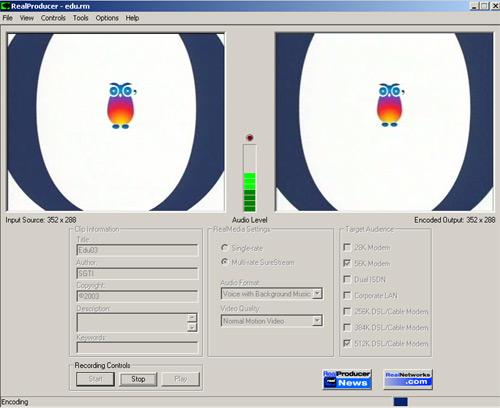Toggle the 384K DSL/Cable Modem checkbox
The image size is (500, 408).
point(347,327)
